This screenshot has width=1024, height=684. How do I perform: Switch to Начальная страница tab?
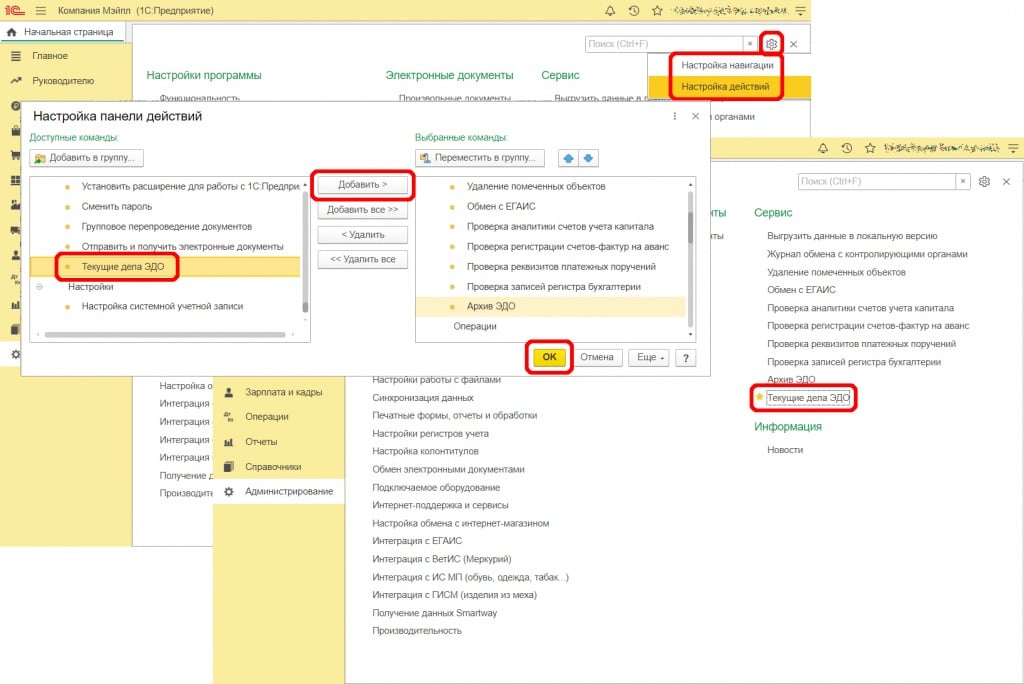click(65, 32)
